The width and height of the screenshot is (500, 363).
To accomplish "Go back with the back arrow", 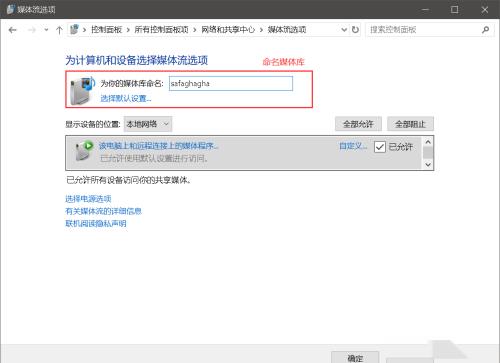I will pos(13,30).
